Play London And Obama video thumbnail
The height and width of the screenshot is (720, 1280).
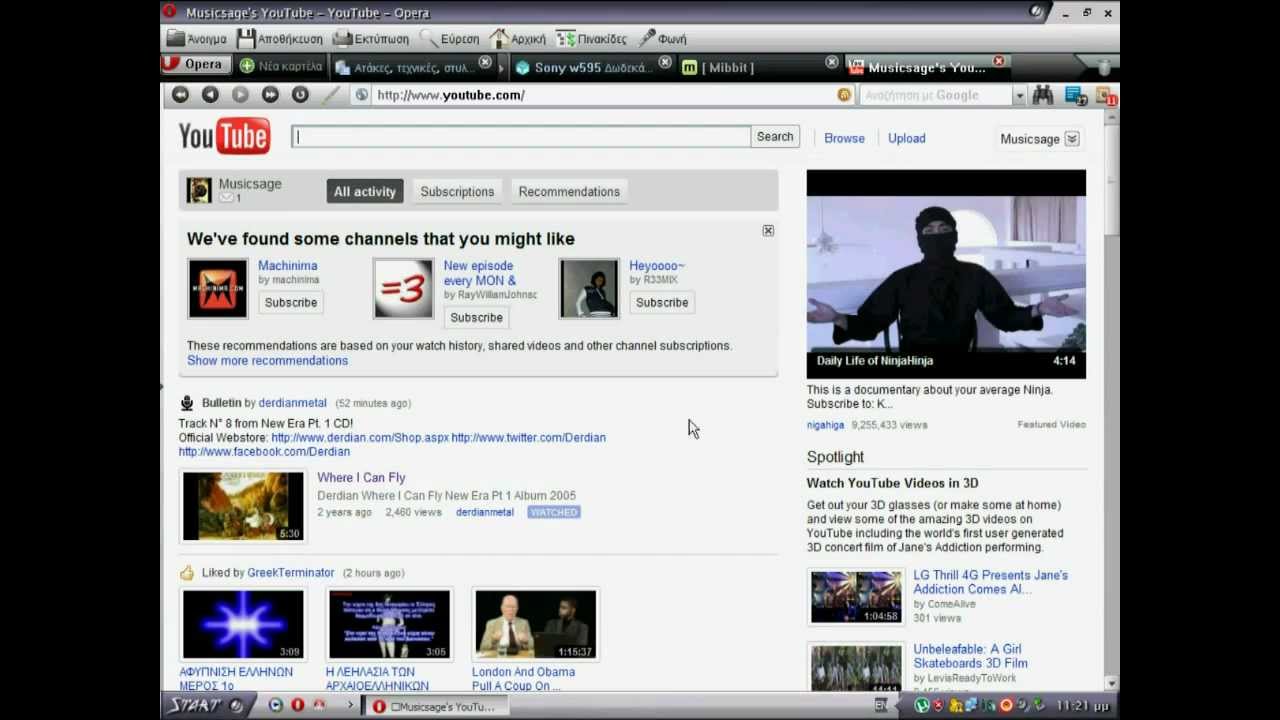coord(535,624)
